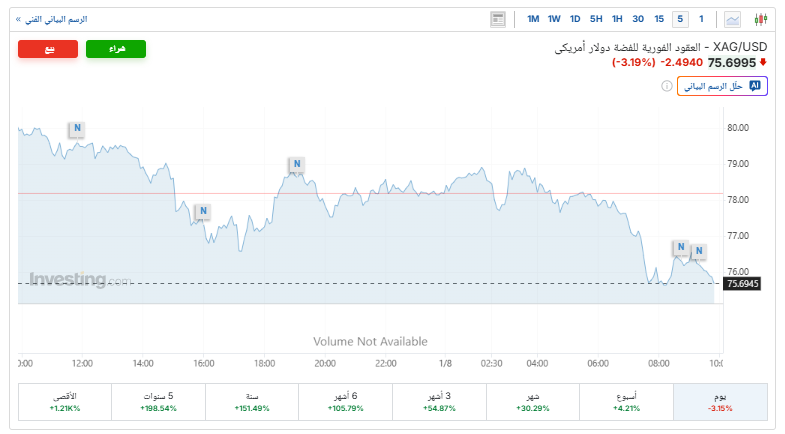Open the news marker near 16:00
Image resolution: width=785 pixels, height=434 pixels.
(x=202, y=211)
